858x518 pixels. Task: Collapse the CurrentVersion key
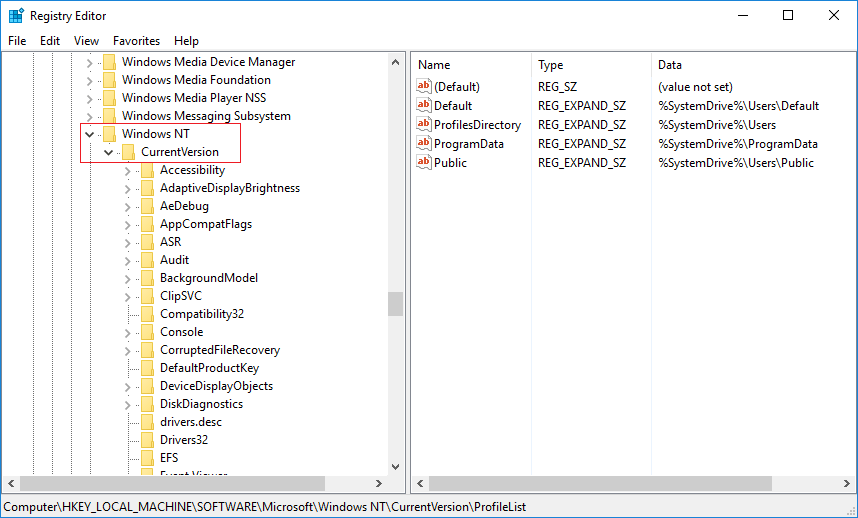[x=109, y=152]
